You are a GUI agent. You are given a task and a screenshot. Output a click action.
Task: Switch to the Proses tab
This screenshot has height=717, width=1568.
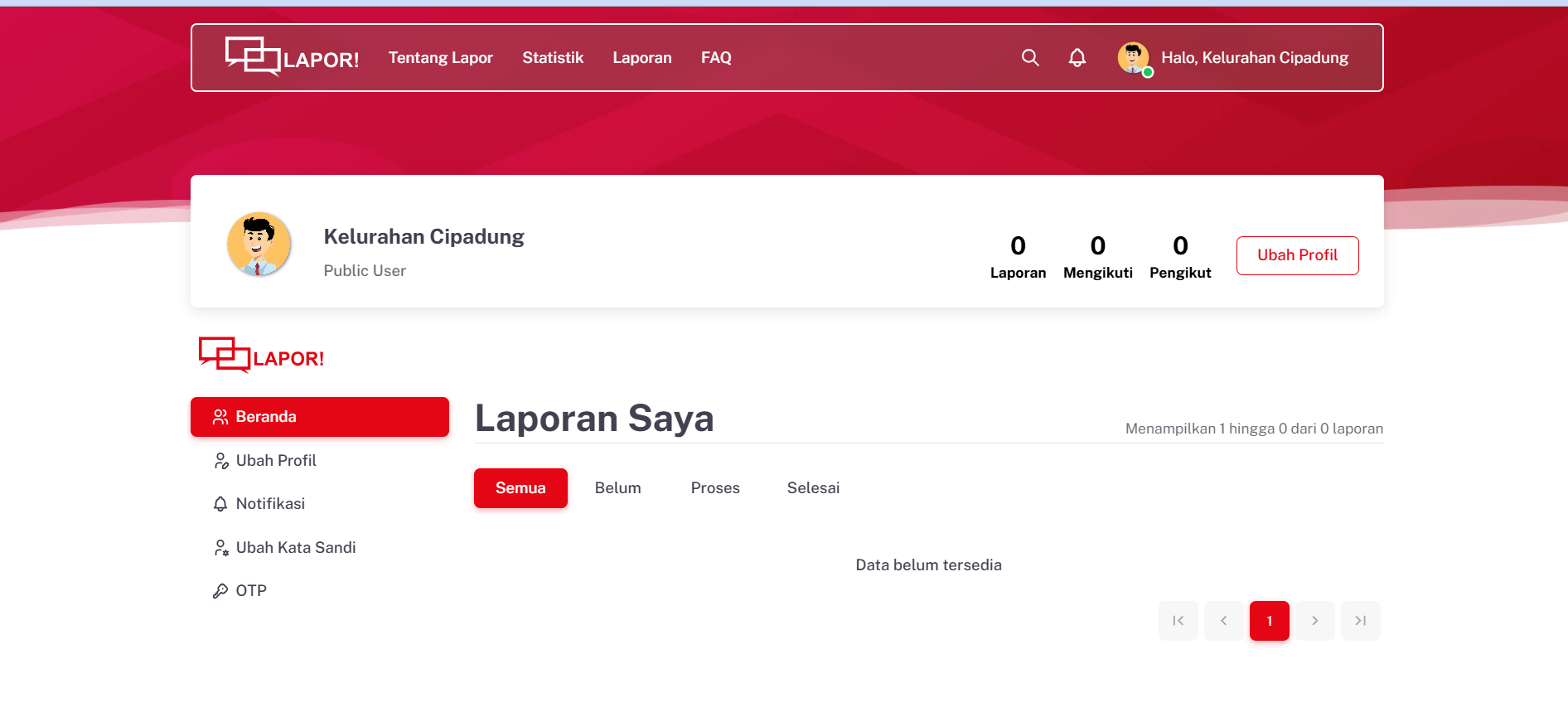point(715,488)
